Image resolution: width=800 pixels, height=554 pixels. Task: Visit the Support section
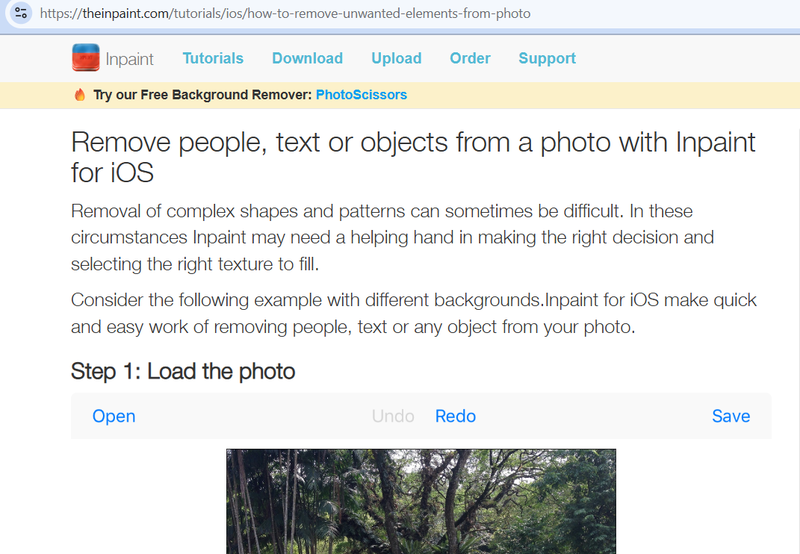tap(547, 58)
